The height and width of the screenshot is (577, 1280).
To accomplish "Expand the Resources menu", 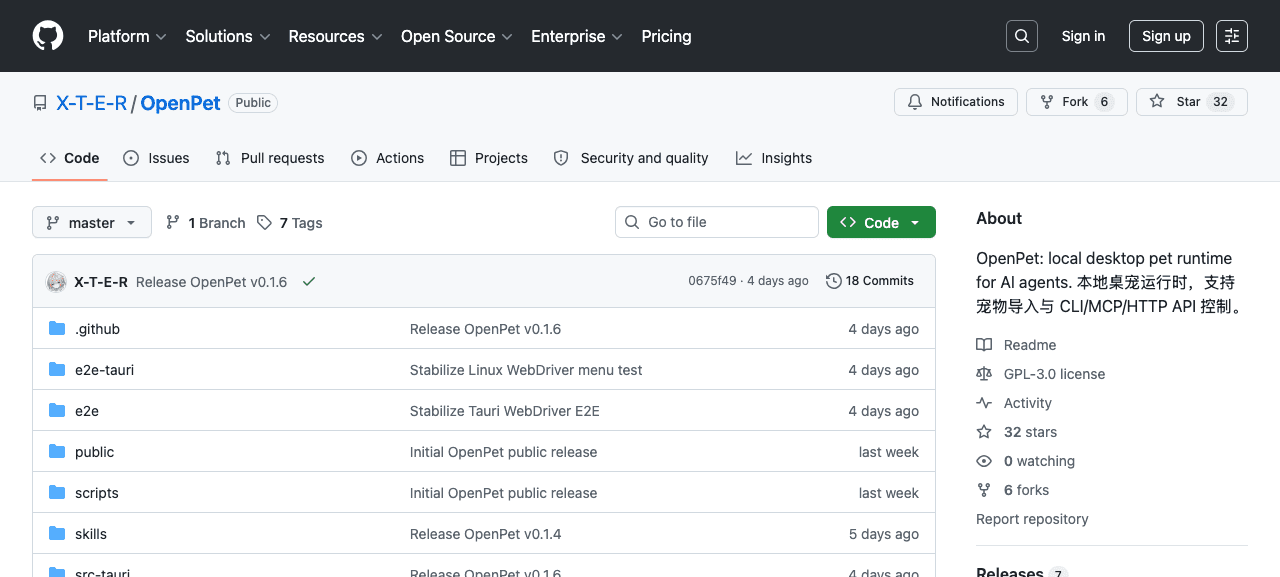I will tap(336, 36).
